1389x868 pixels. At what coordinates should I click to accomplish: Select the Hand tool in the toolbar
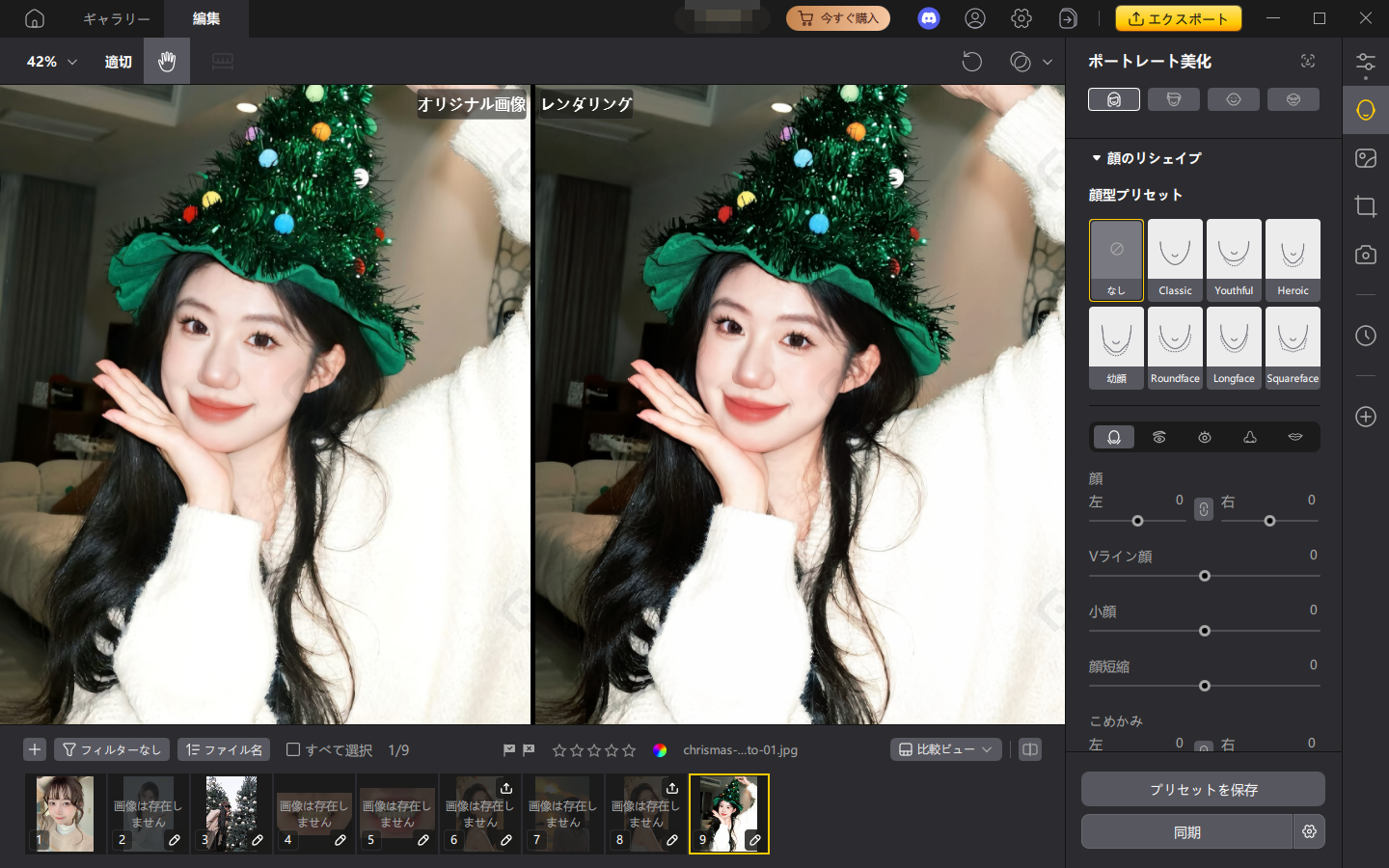pyautogui.click(x=166, y=61)
